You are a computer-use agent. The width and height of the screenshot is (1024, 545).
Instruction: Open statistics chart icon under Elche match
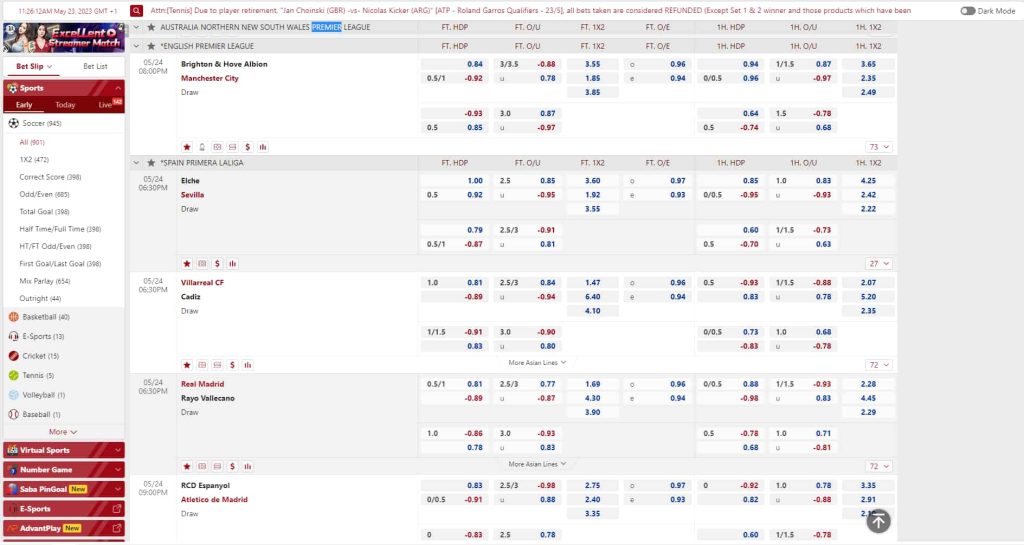pyautogui.click(x=232, y=264)
